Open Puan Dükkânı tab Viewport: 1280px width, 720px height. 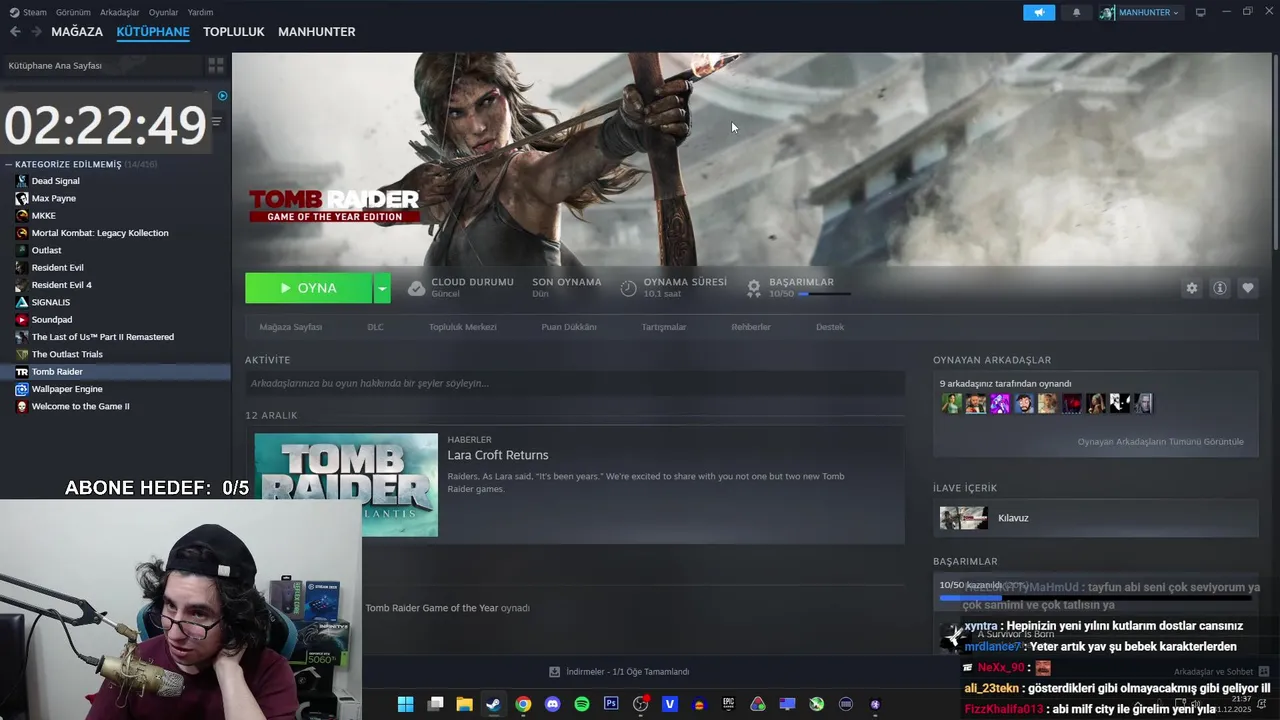(x=569, y=327)
